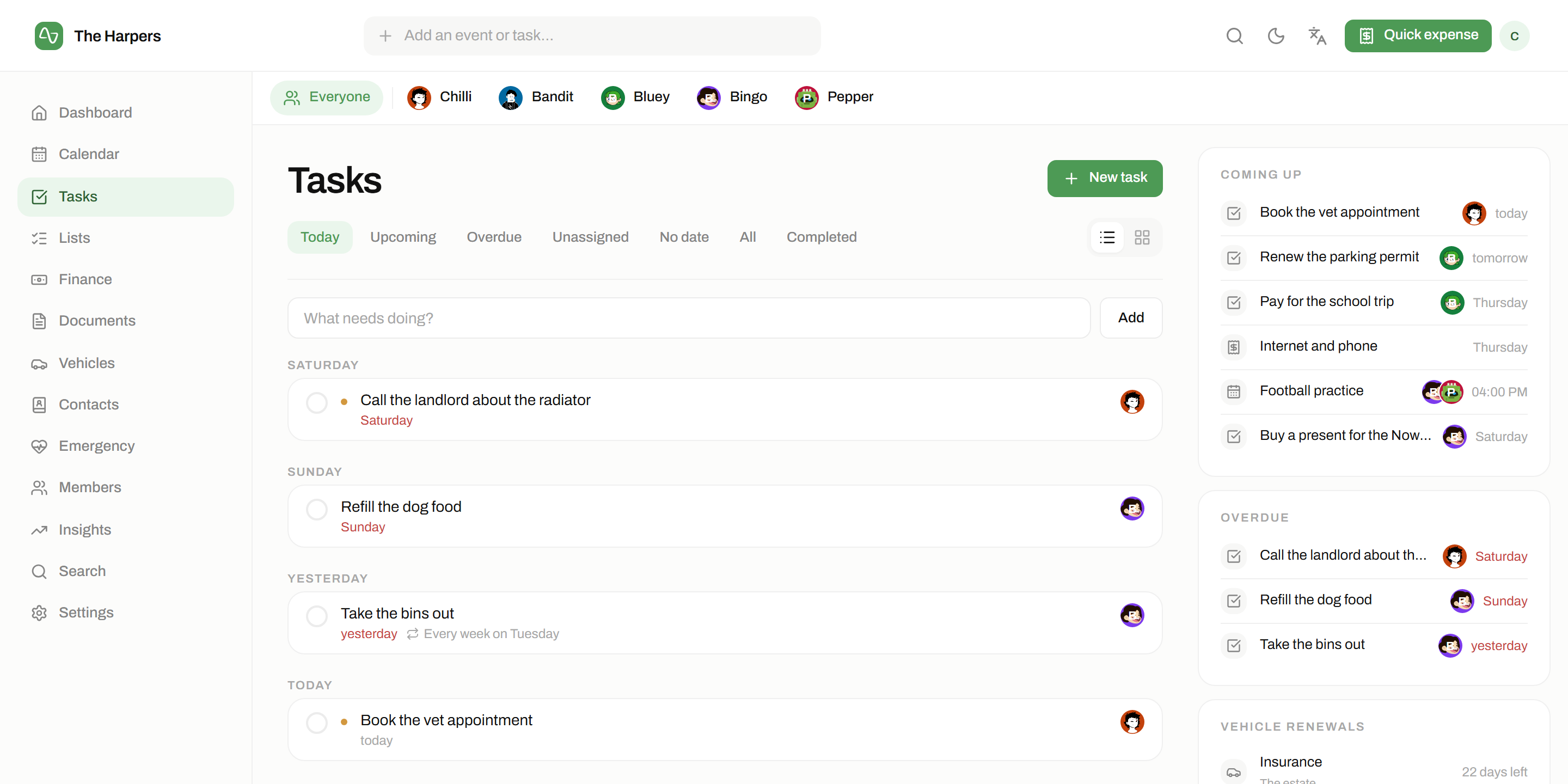Switch to the Overdue tab
This screenshot has width=1568, height=784.
pyautogui.click(x=494, y=237)
